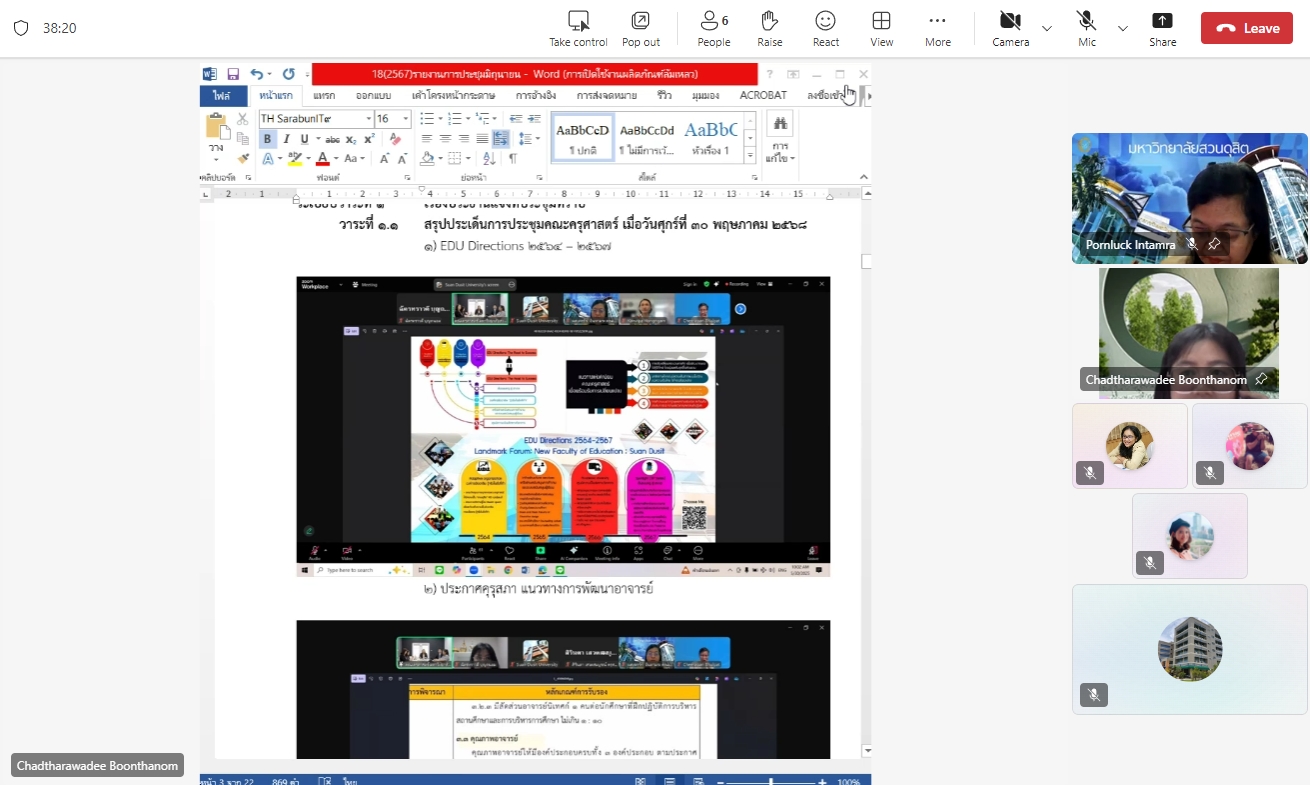The image size is (1310, 785).
Task: Expand the Camera options dropdown arrow
Action: (x=1047, y=28)
